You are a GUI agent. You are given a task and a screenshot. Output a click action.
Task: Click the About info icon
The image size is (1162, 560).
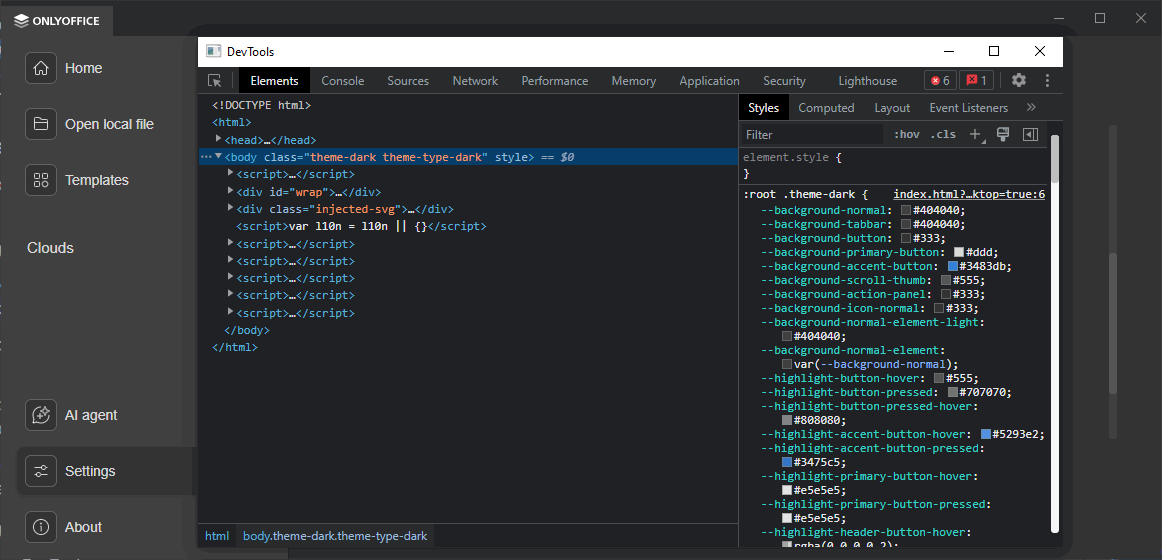tap(41, 527)
